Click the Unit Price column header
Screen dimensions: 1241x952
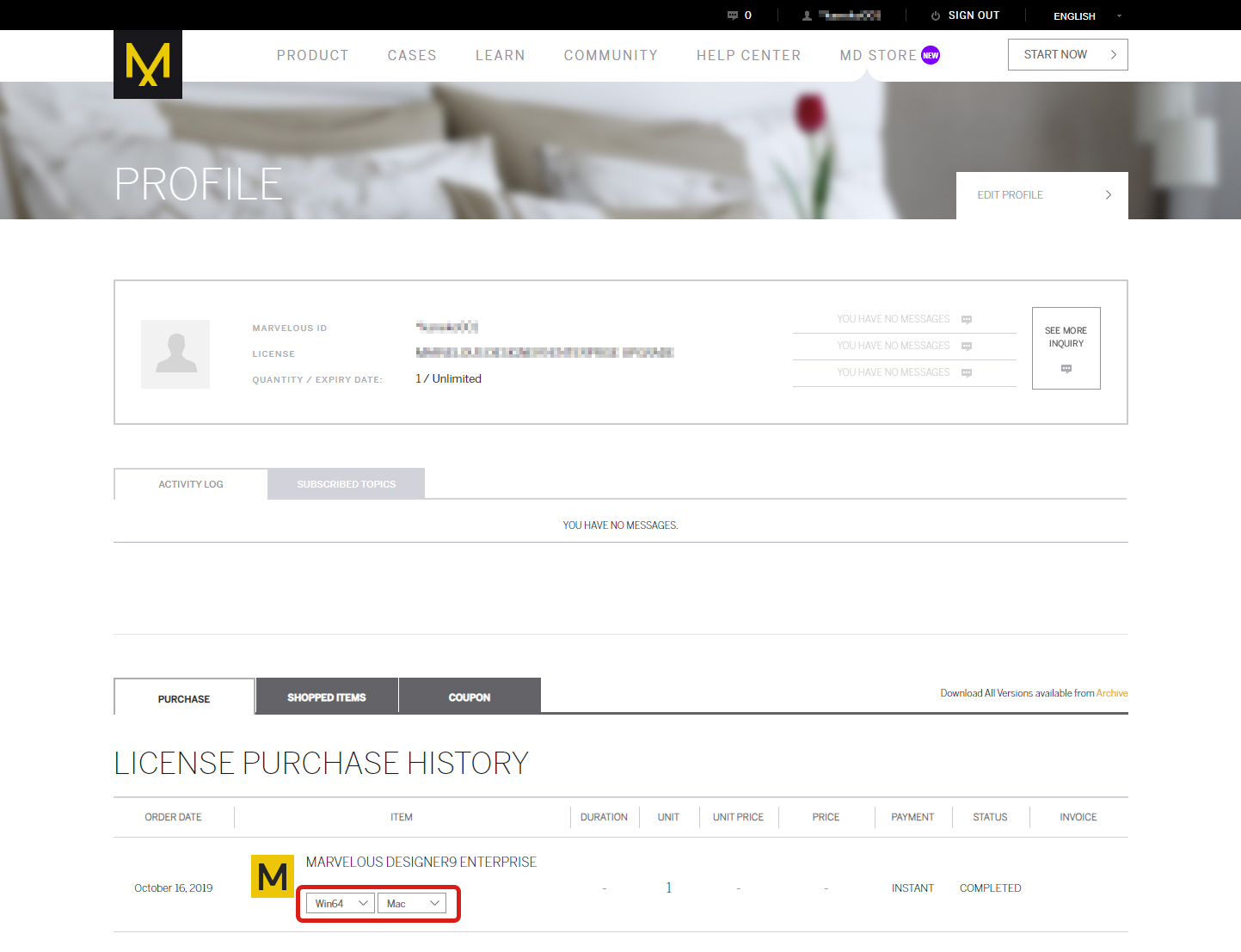[738, 817]
